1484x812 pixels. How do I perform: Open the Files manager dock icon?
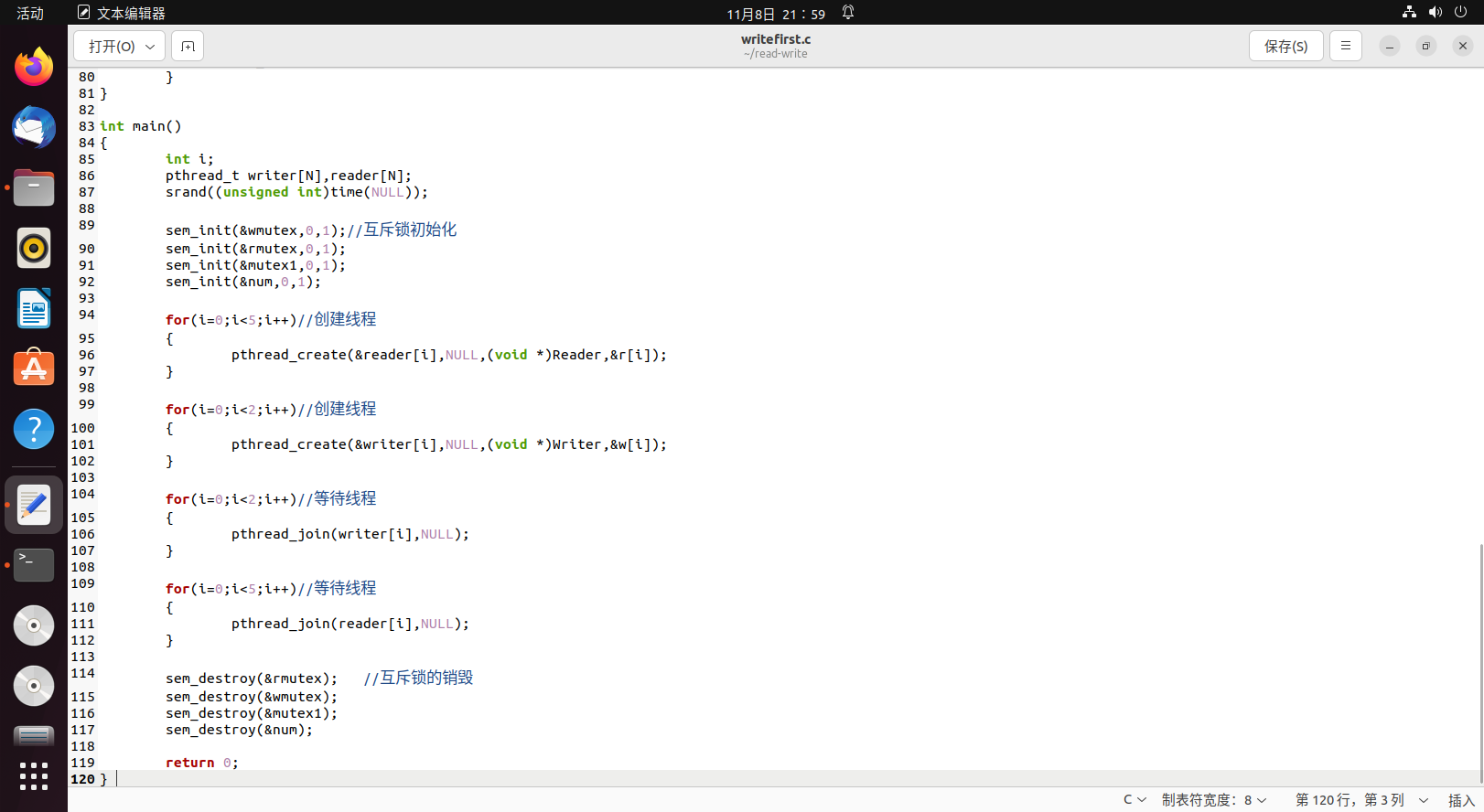coord(34,188)
